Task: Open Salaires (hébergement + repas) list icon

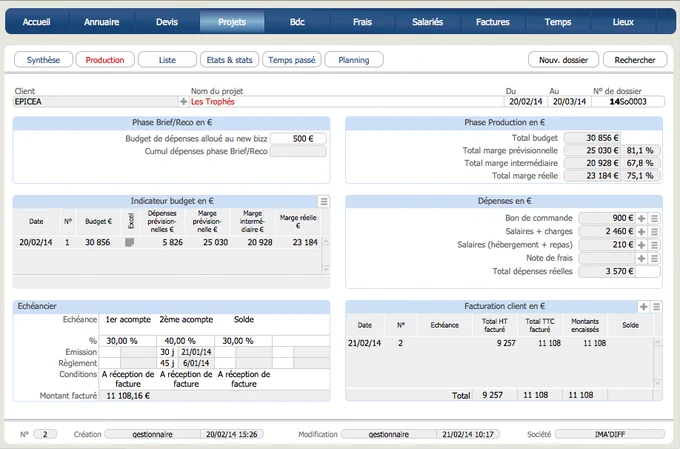Action: pyautogui.click(x=654, y=245)
